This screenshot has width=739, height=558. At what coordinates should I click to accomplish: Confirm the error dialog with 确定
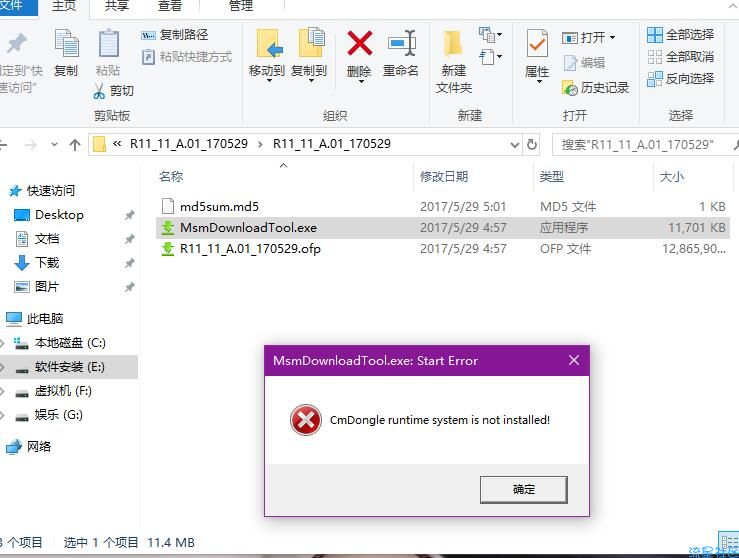tap(524, 490)
